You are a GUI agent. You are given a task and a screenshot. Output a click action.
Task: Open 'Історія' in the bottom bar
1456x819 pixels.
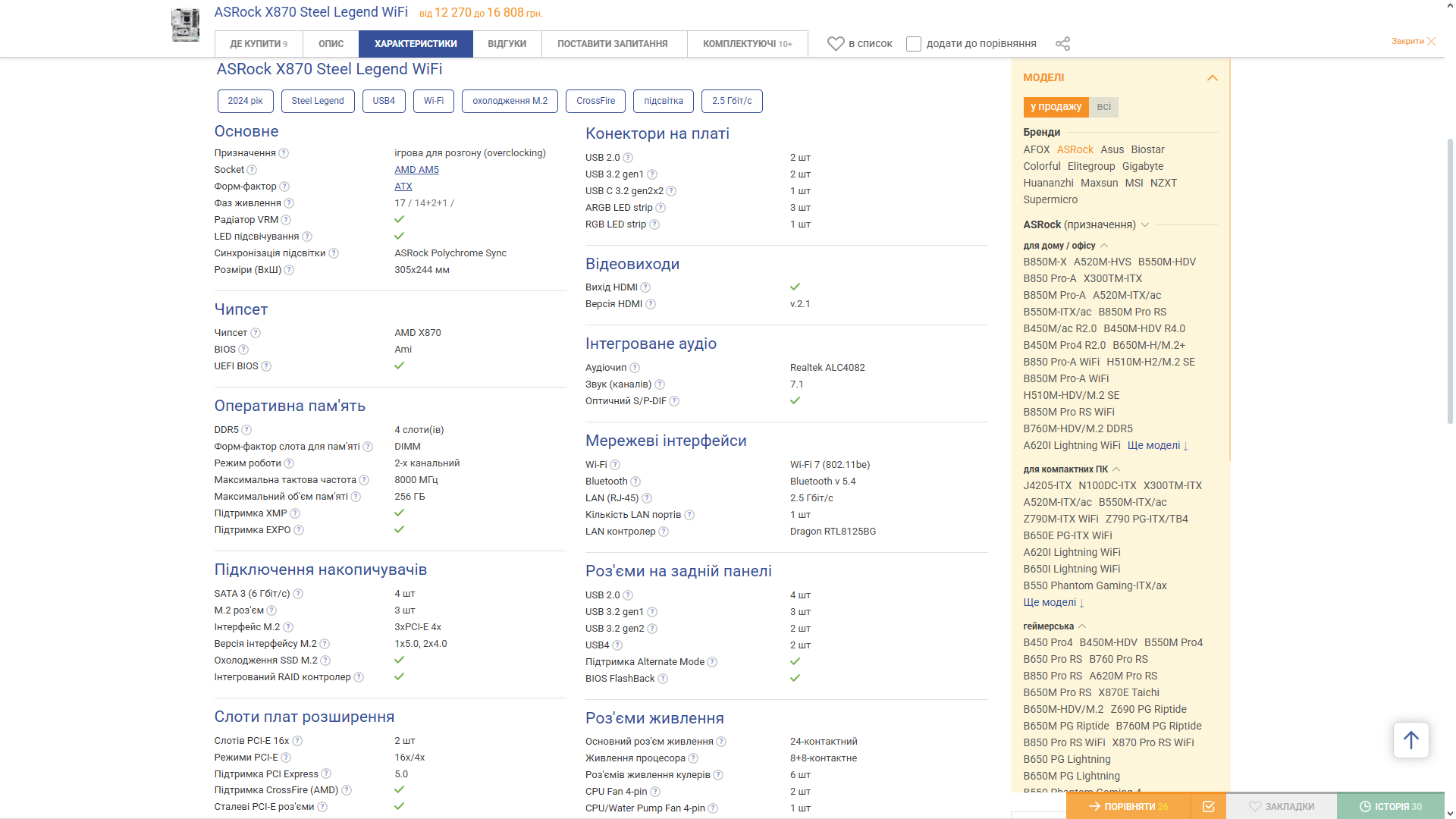point(1391,806)
